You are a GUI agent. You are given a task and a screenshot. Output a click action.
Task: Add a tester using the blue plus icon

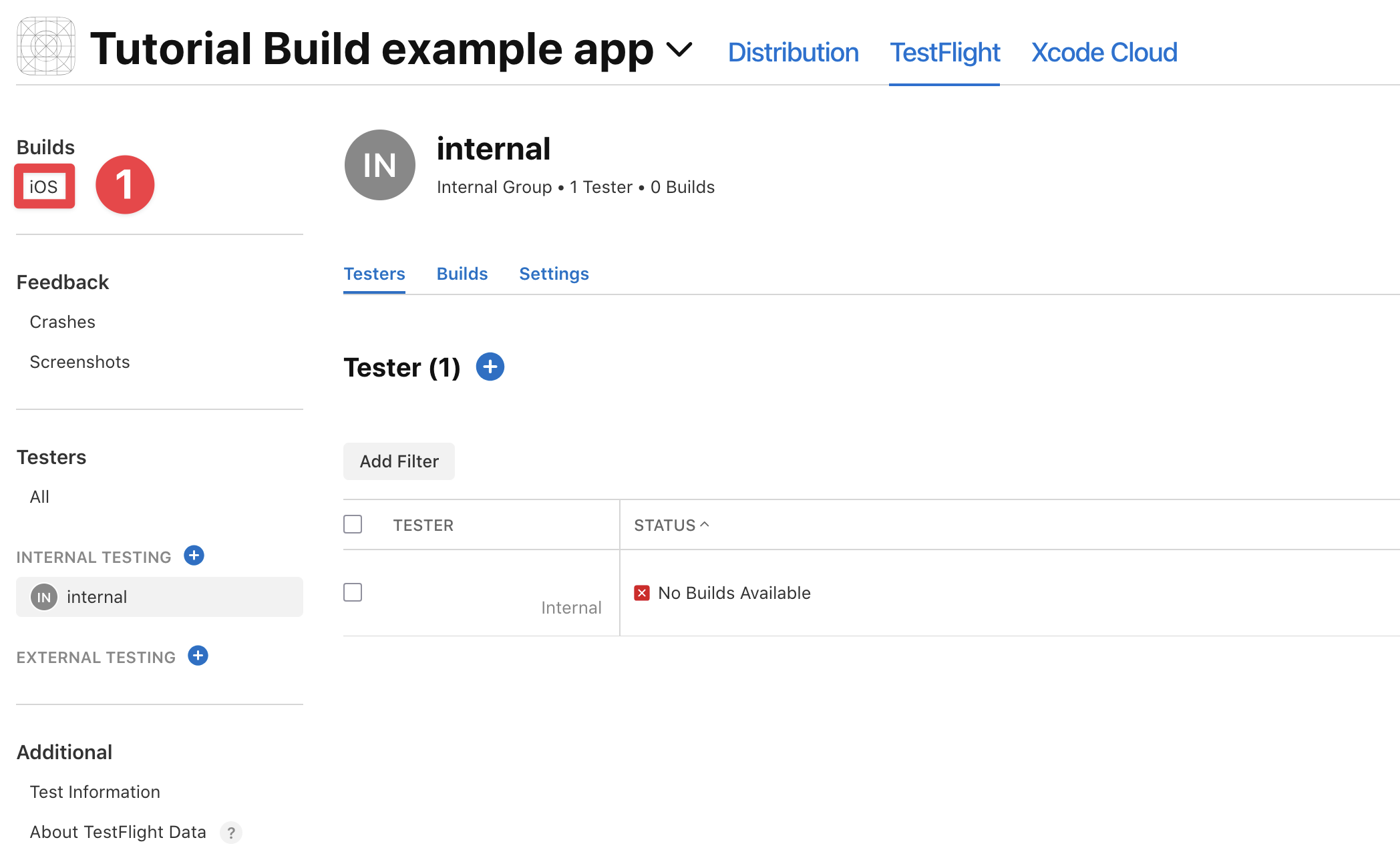pyautogui.click(x=490, y=367)
